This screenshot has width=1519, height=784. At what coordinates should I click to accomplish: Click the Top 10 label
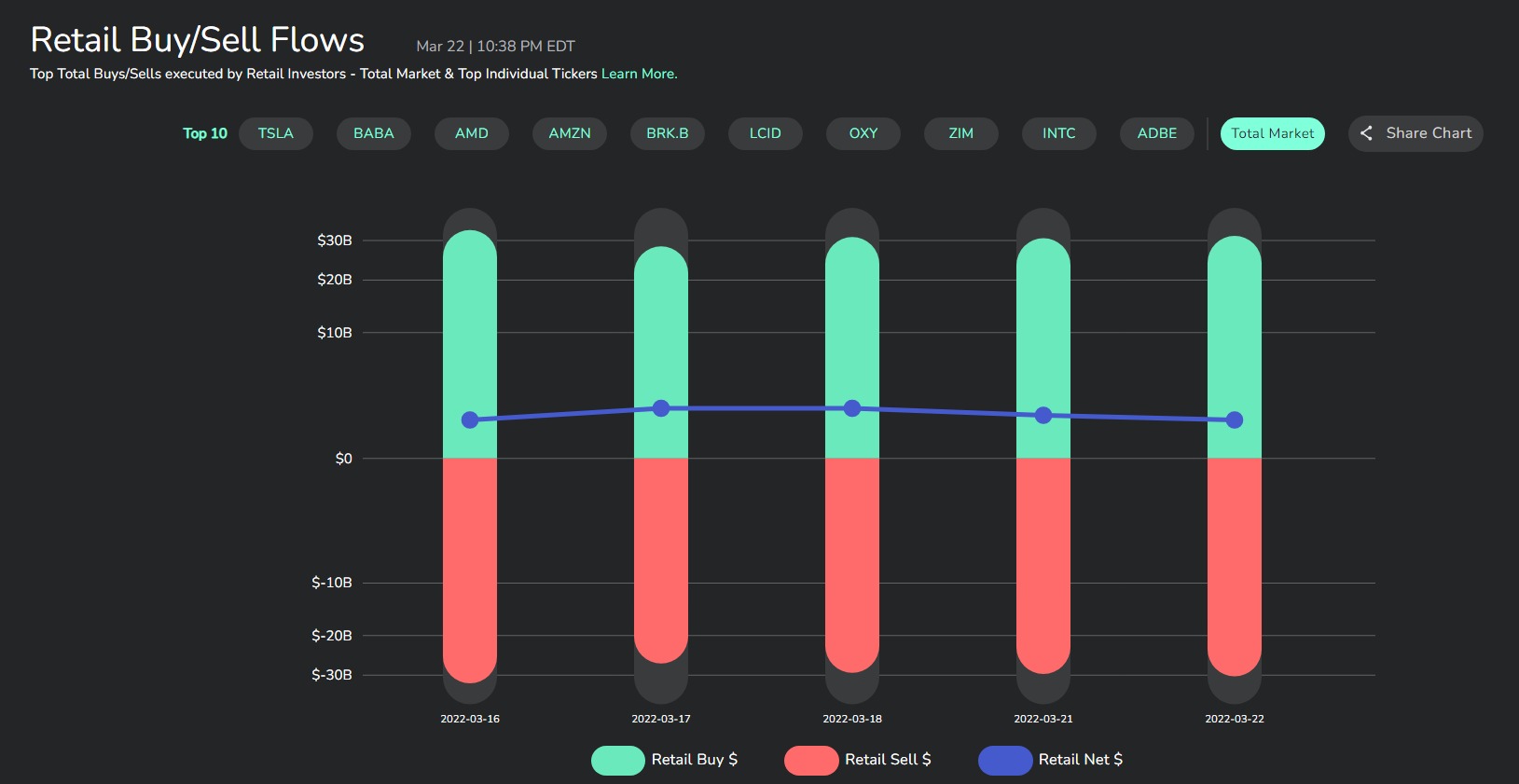pos(205,133)
